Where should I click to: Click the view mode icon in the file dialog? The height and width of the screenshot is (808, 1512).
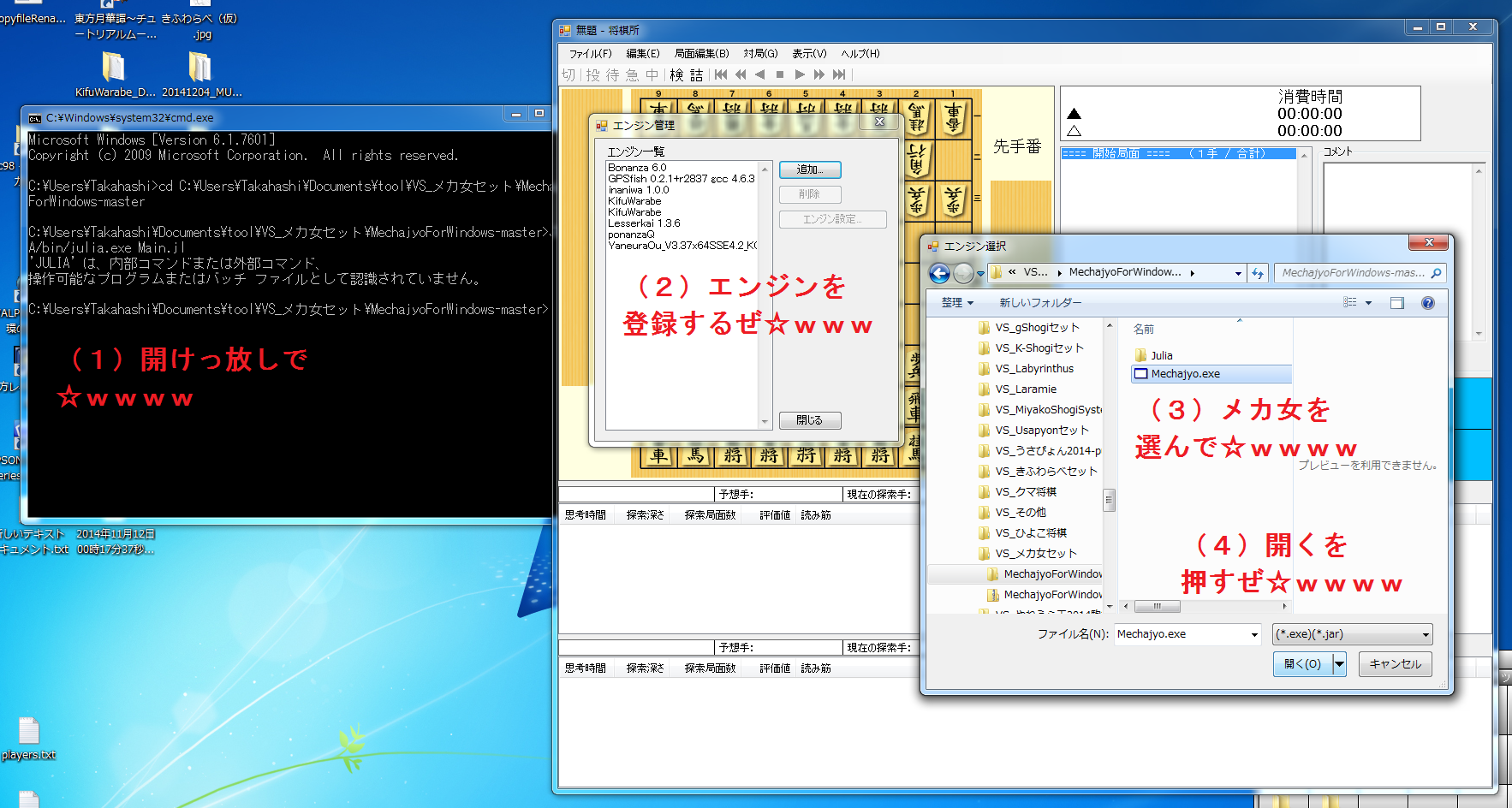1350,303
